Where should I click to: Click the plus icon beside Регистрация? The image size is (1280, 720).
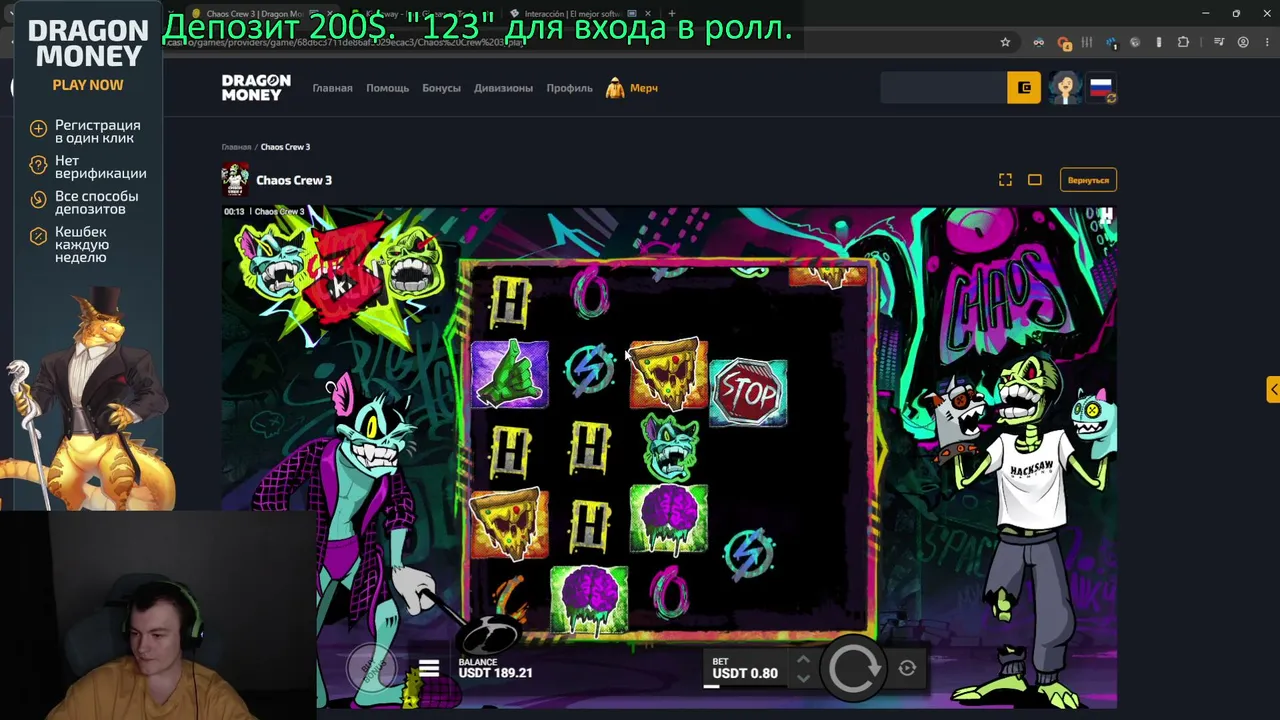(38, 128)
